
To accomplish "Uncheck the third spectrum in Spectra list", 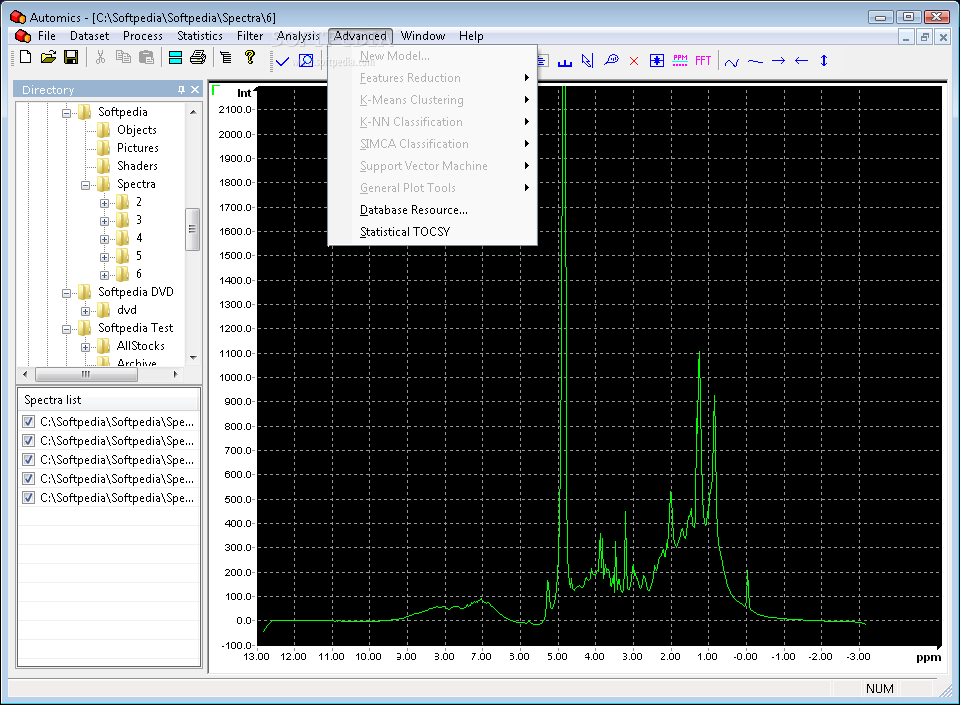I will 28,459.
